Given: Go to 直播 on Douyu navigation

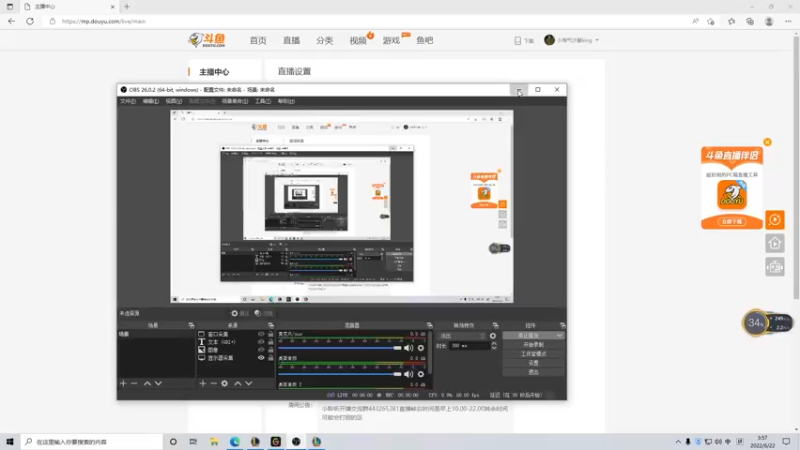Looking at the screenshot, I should click(x=291, y=40).
